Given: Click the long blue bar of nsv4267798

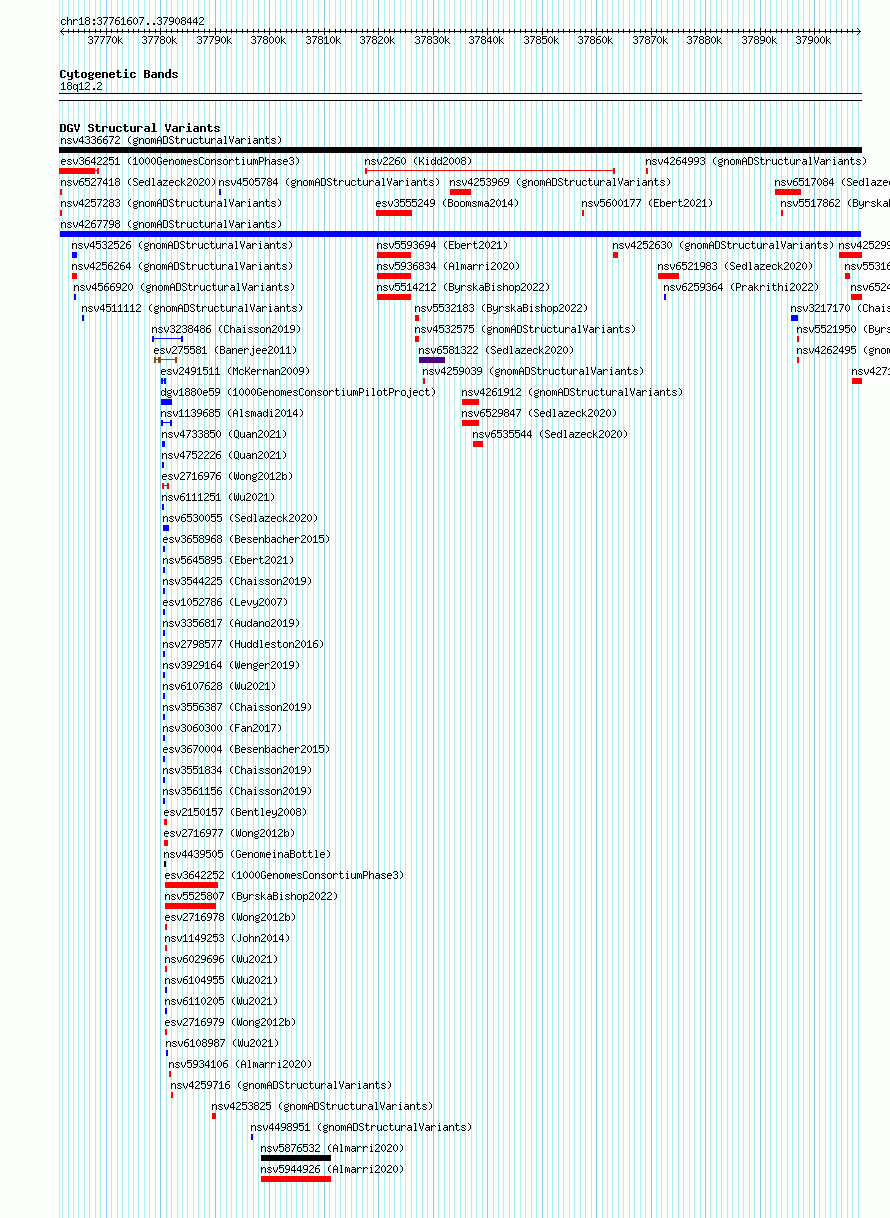Looking at the screenshot, I should [460, 234].
